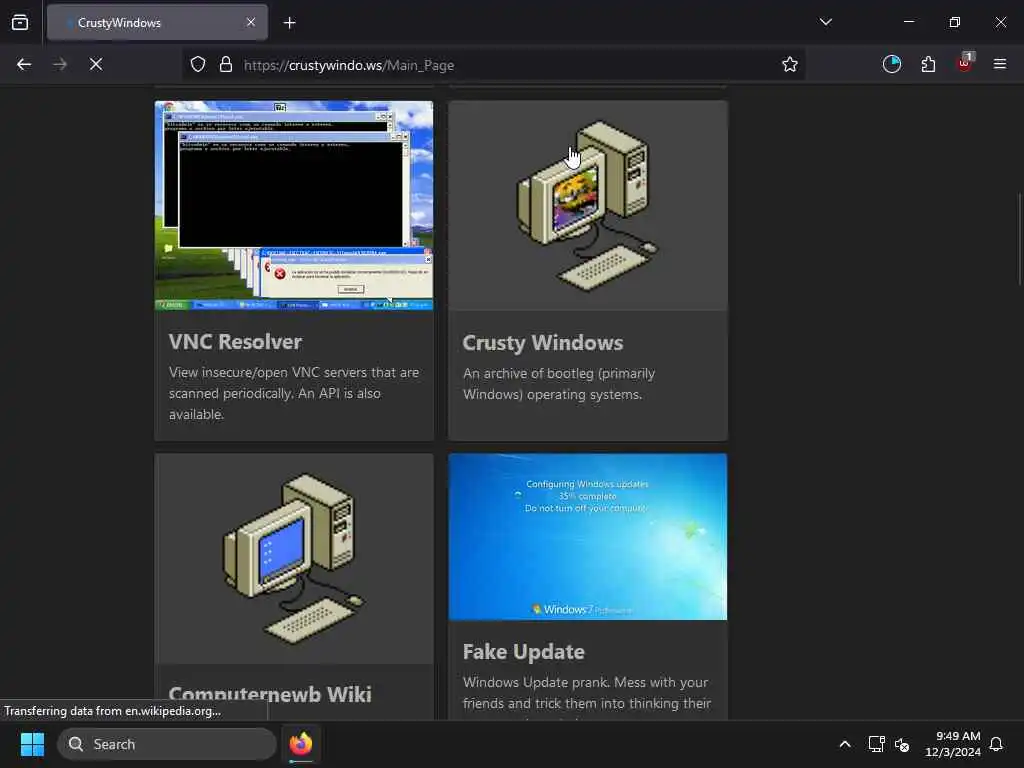The width and height of the screenshot is (1024, 768).
Task: Click the Firefox taskbar icon
Action: click(300, 744)
